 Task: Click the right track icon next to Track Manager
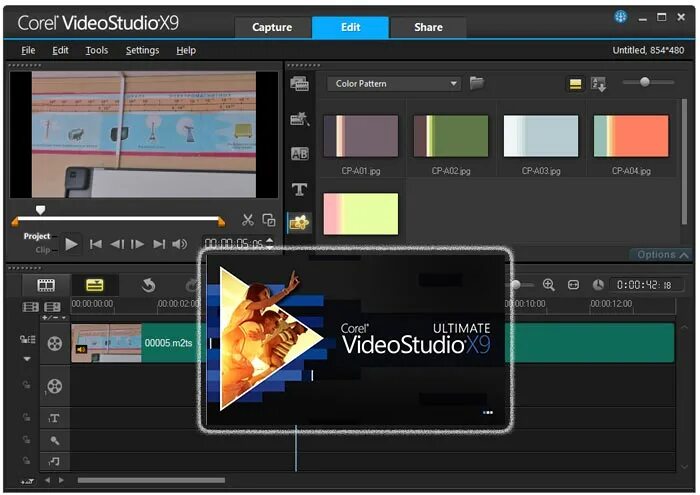[x=52, y=307]
